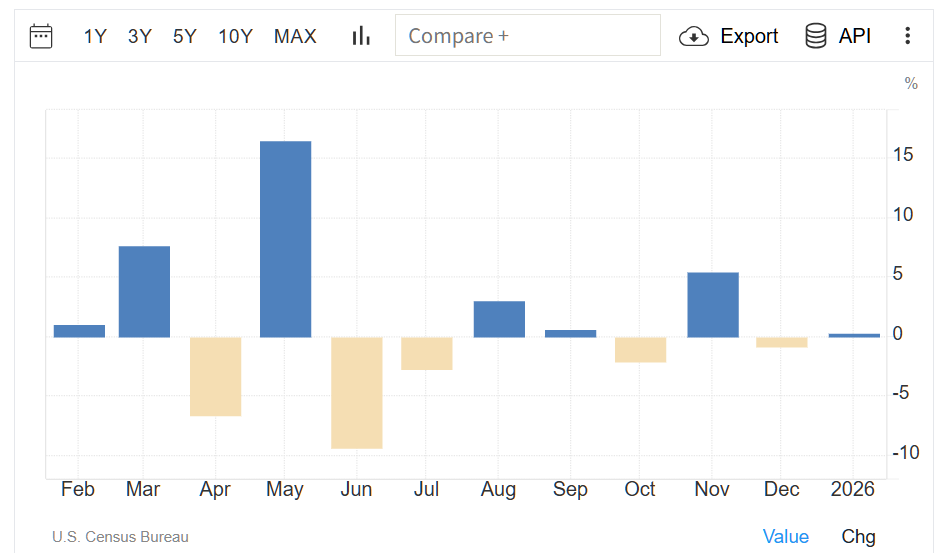Click the Compare input field

[x=527, y=36]
